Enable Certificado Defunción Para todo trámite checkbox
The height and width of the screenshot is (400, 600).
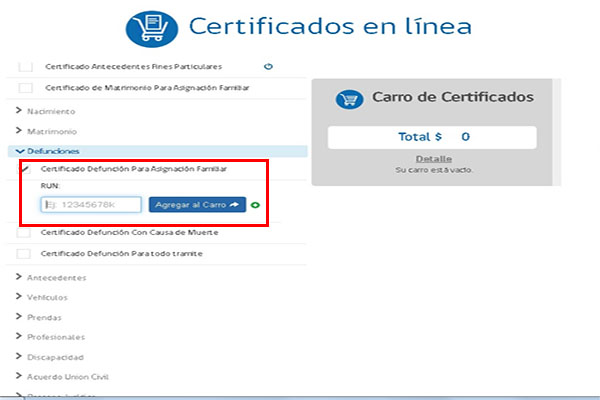tap(25, 254)
